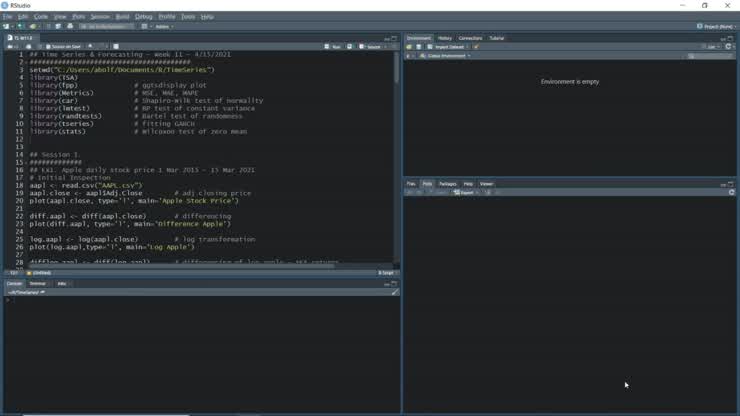Switch to the Console tab
This screenshot has width=740, height=416.
tap(14, 284)
